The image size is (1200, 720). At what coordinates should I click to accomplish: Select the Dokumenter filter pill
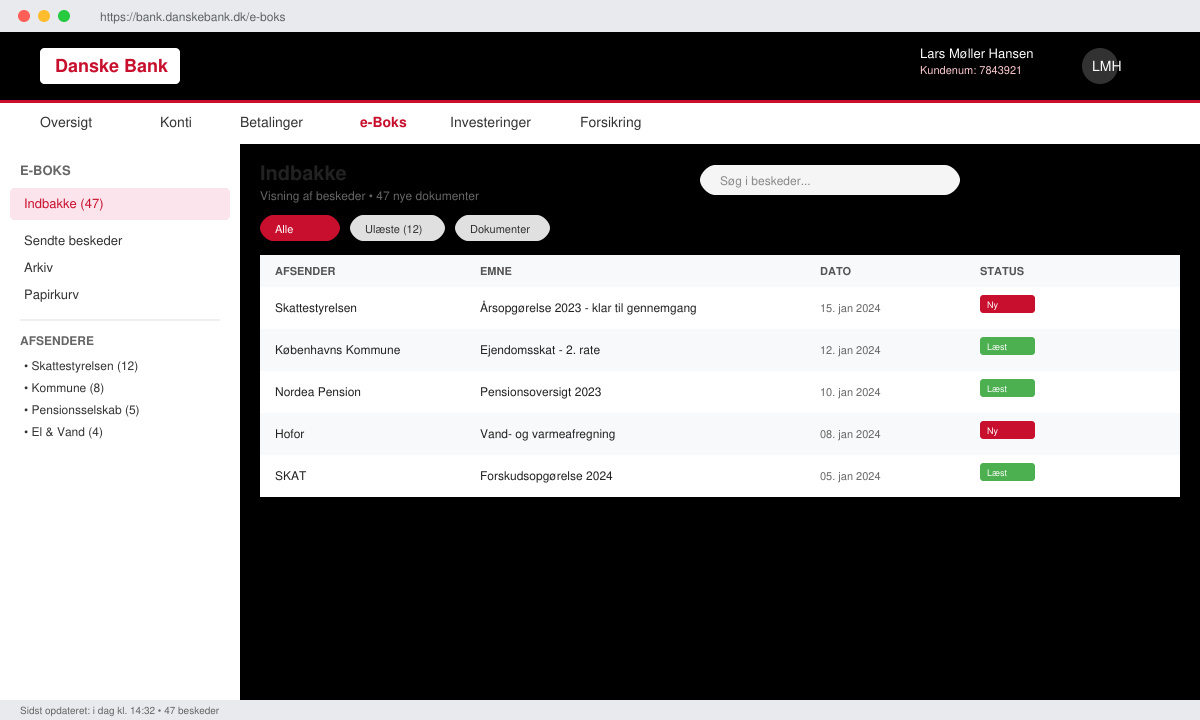(502, 228)
